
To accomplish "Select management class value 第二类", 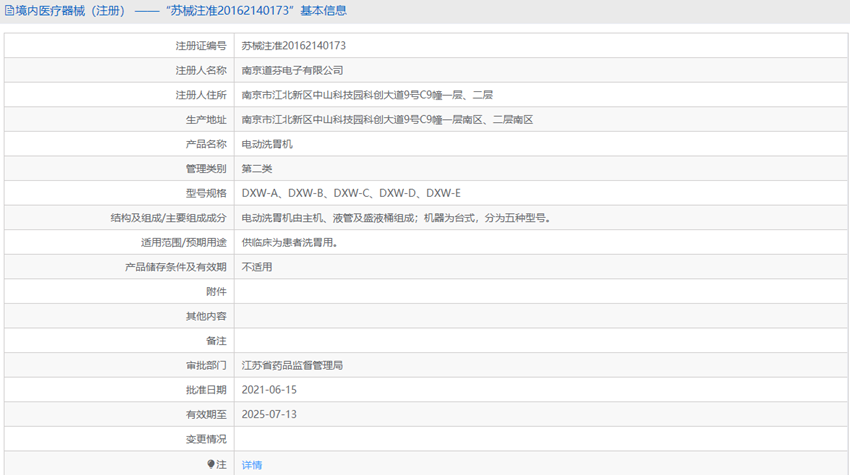I will (x=256, y=169).
